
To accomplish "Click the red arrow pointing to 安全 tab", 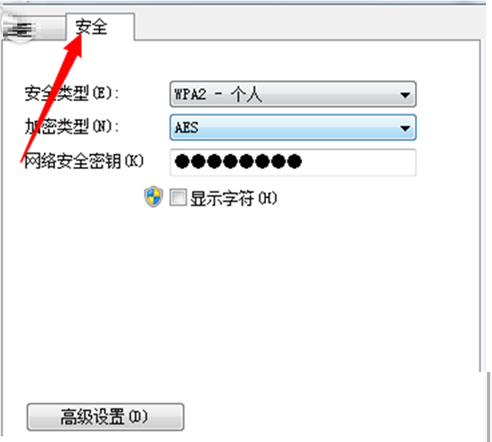I will 52,98.
